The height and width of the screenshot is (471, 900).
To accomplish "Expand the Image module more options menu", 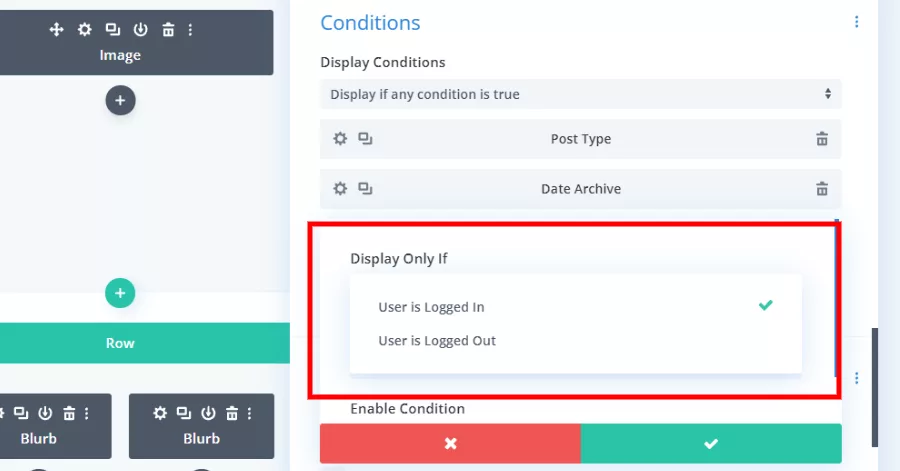I will (x=191, y=29).
